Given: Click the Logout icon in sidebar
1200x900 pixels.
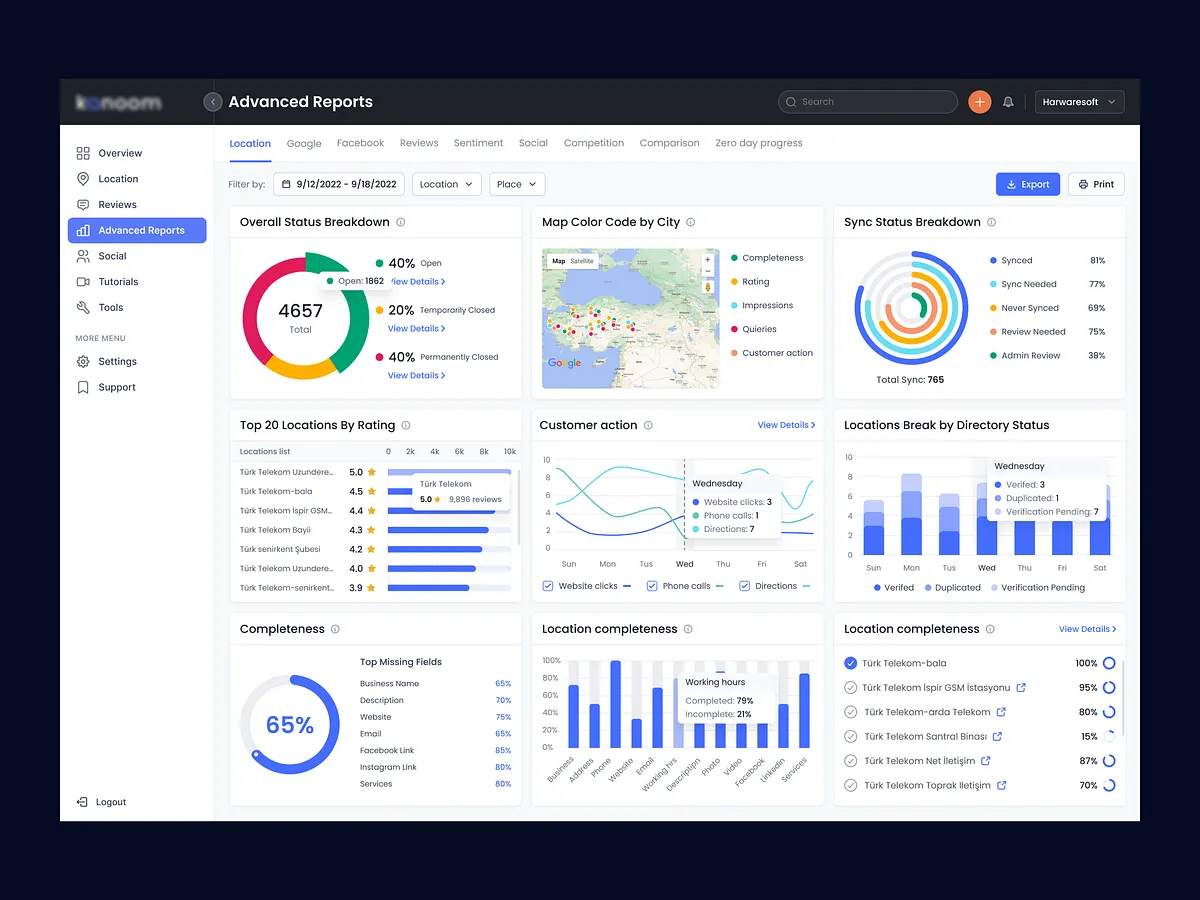Looking at the screenshot, I should (83, 802).
